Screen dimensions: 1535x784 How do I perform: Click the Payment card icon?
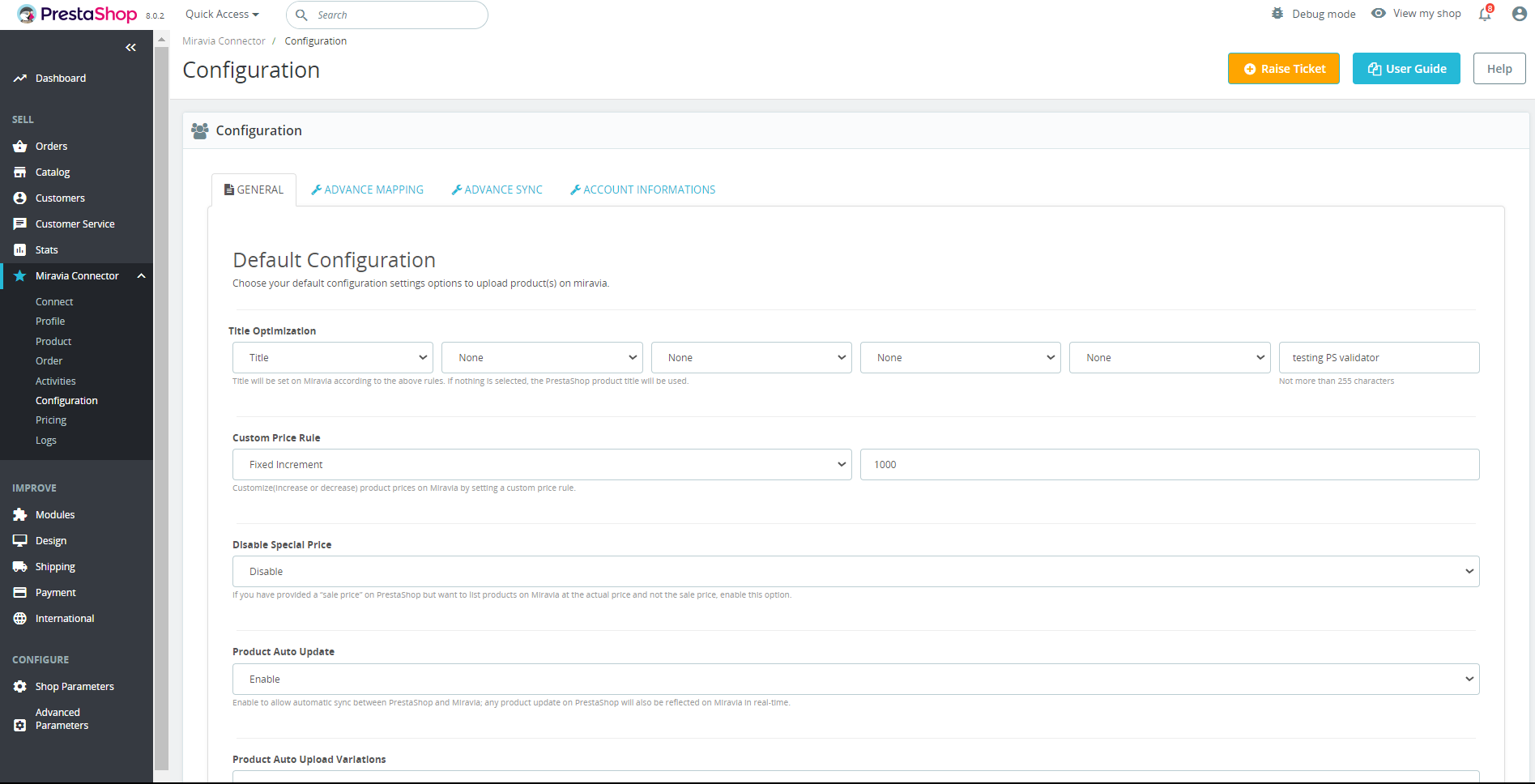(20, 593)
